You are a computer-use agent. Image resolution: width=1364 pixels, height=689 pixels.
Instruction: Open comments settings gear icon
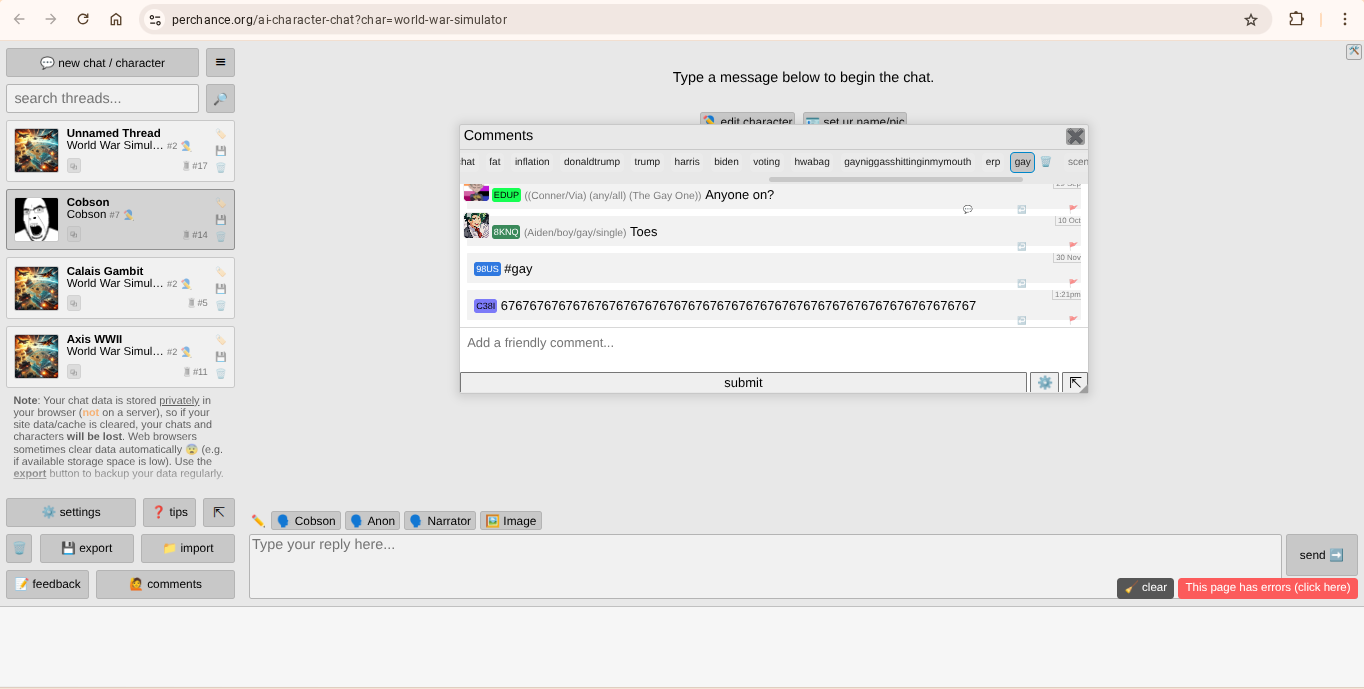pyautogui.click(x=1045, y=382)
